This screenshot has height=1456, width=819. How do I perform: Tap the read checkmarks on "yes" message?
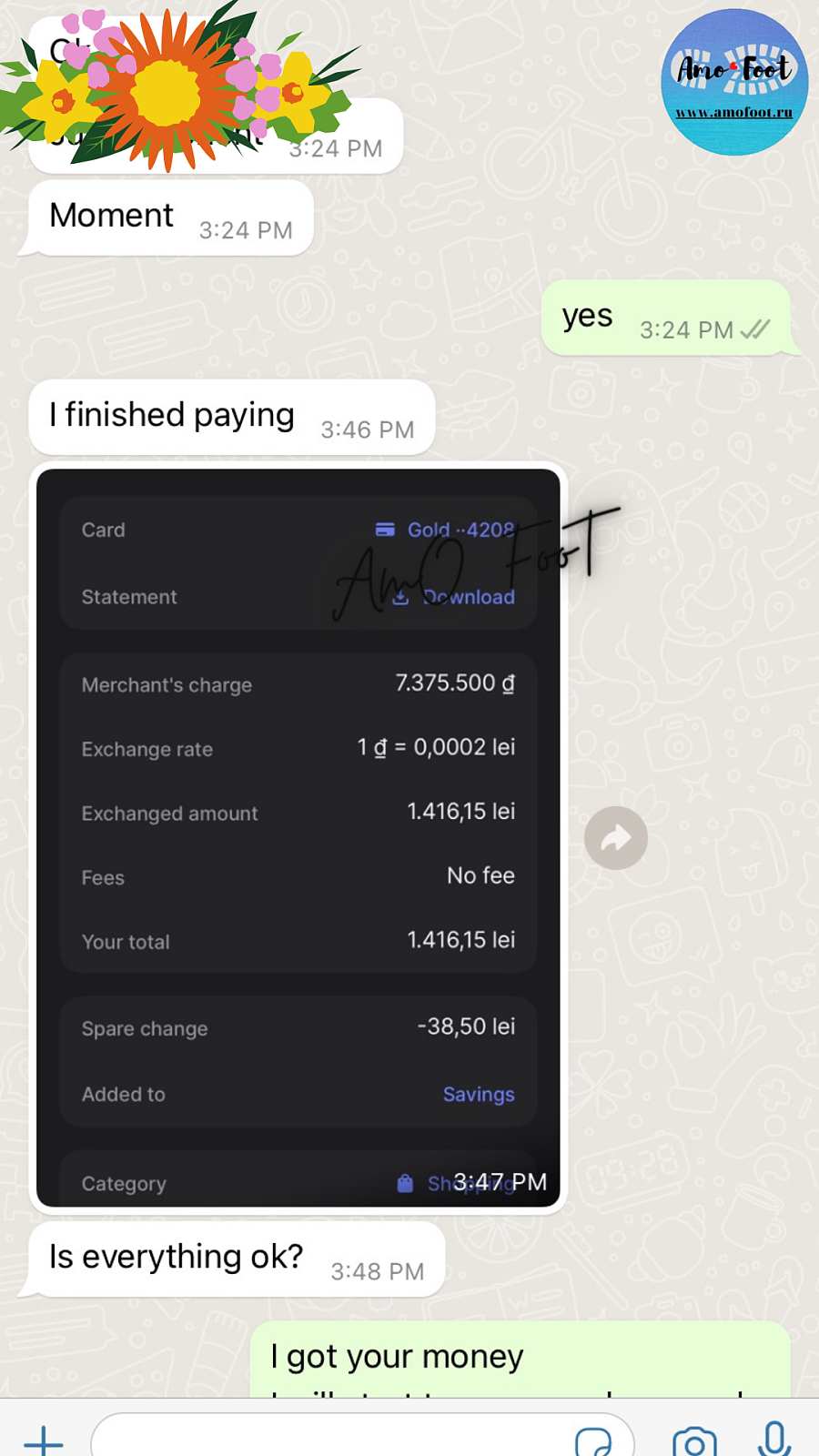(755, 329)
